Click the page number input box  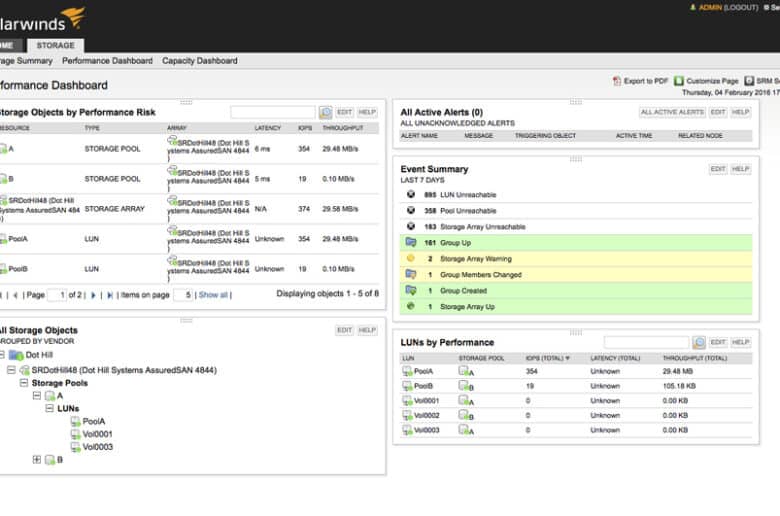(x=57, y=295)
